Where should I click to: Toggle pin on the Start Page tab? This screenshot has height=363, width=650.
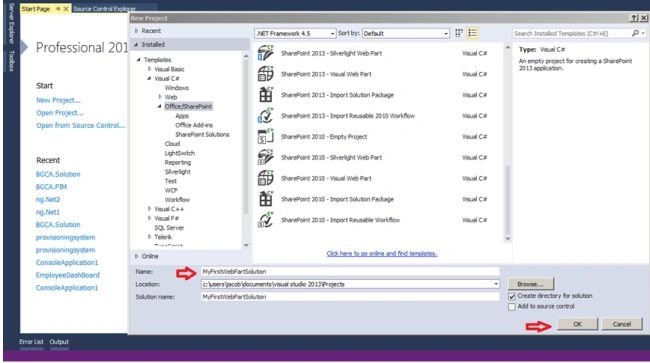[58, 8]
